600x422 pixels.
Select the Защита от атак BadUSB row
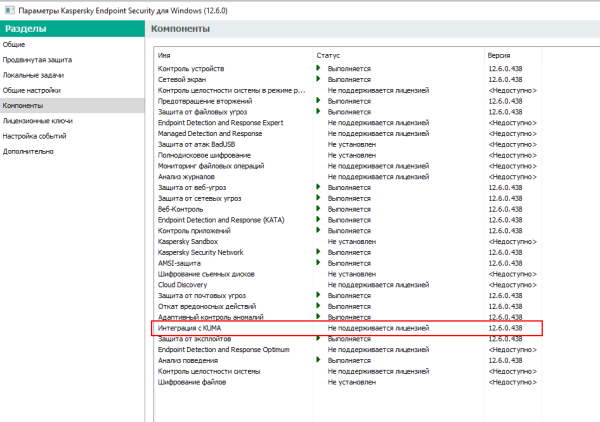(347, 144)
